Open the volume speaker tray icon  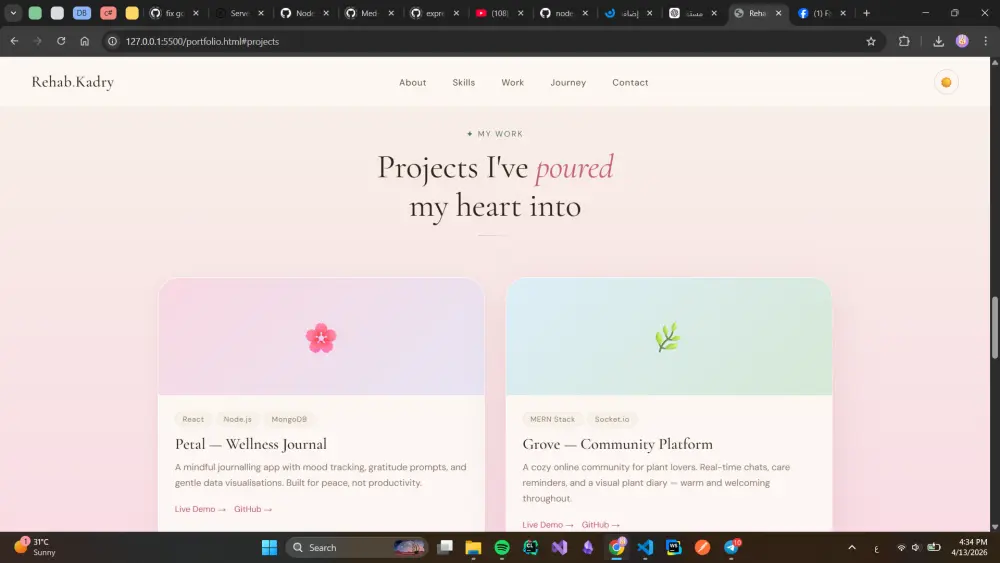click(x=916, y=548)
